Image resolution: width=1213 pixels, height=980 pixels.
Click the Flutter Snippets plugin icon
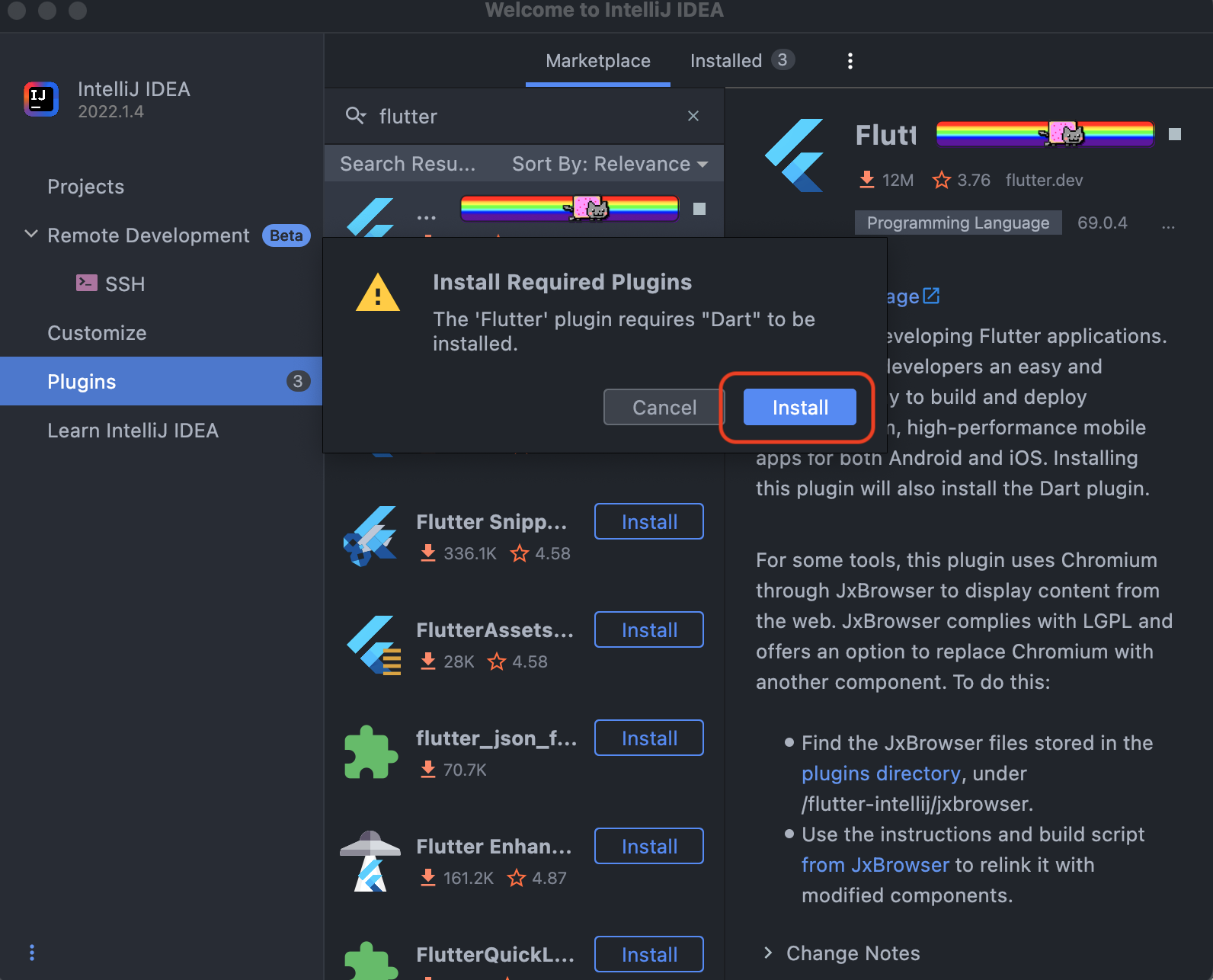[370, 536]
